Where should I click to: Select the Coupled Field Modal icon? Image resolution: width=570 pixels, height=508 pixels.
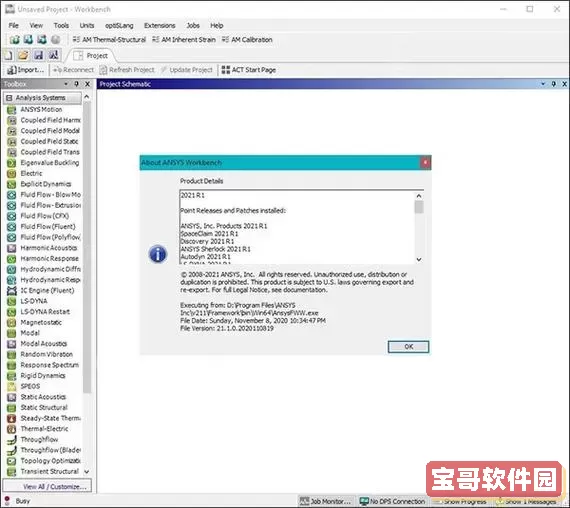point(12,131)
